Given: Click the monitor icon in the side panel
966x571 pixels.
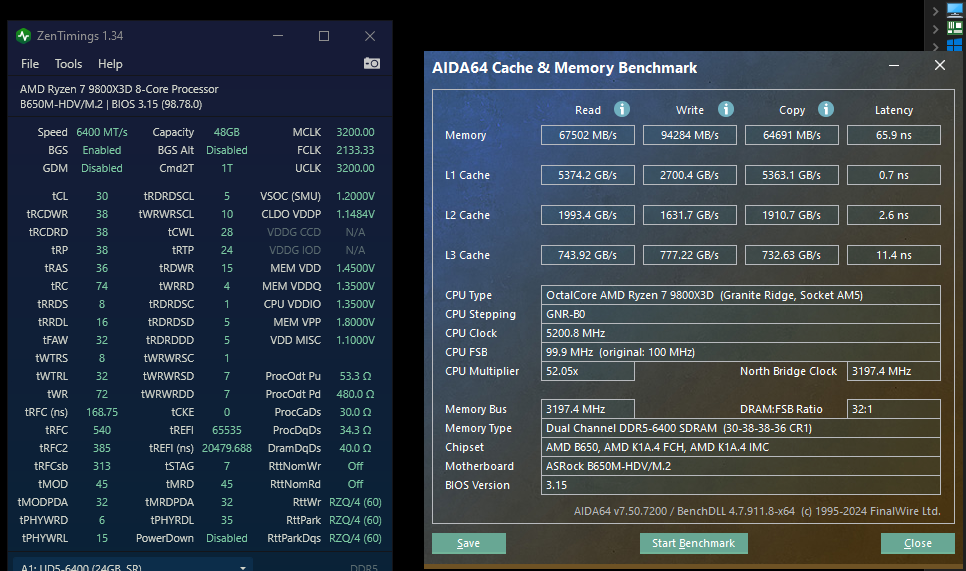Looking at the screenshot, I should 954,10.
